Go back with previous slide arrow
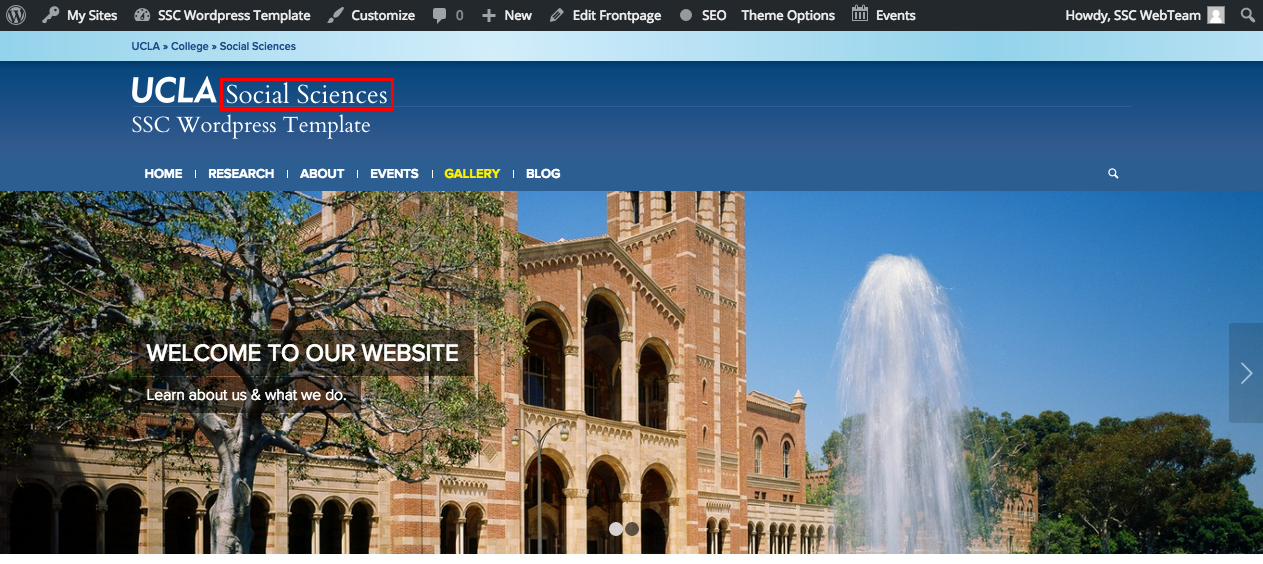 point(15,373)
